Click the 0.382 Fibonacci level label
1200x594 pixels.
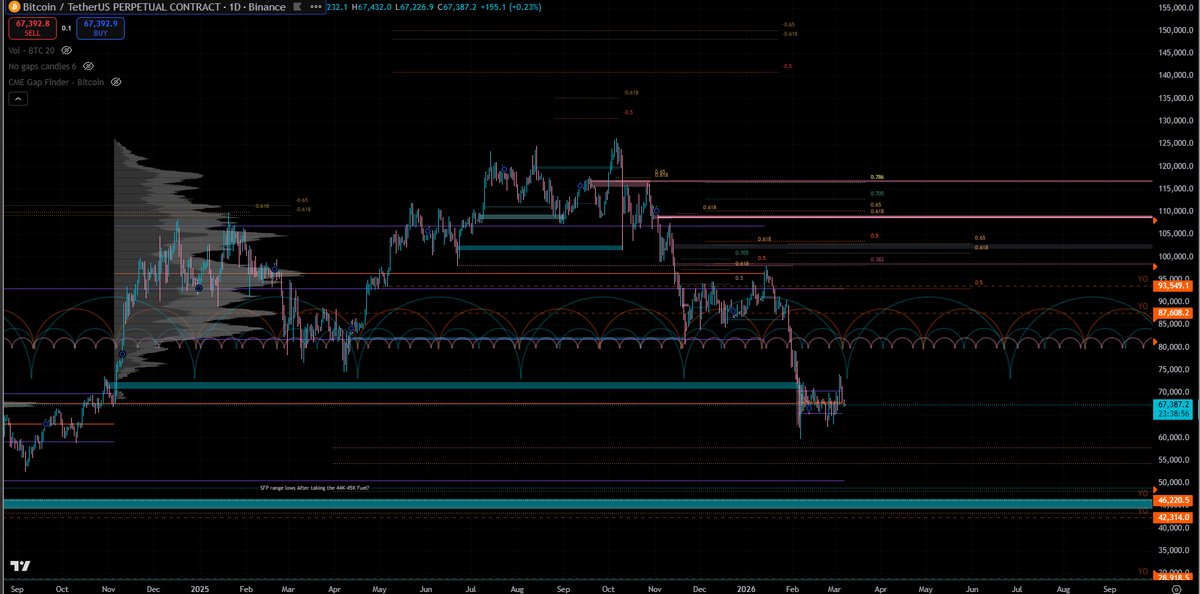[877, 258]
